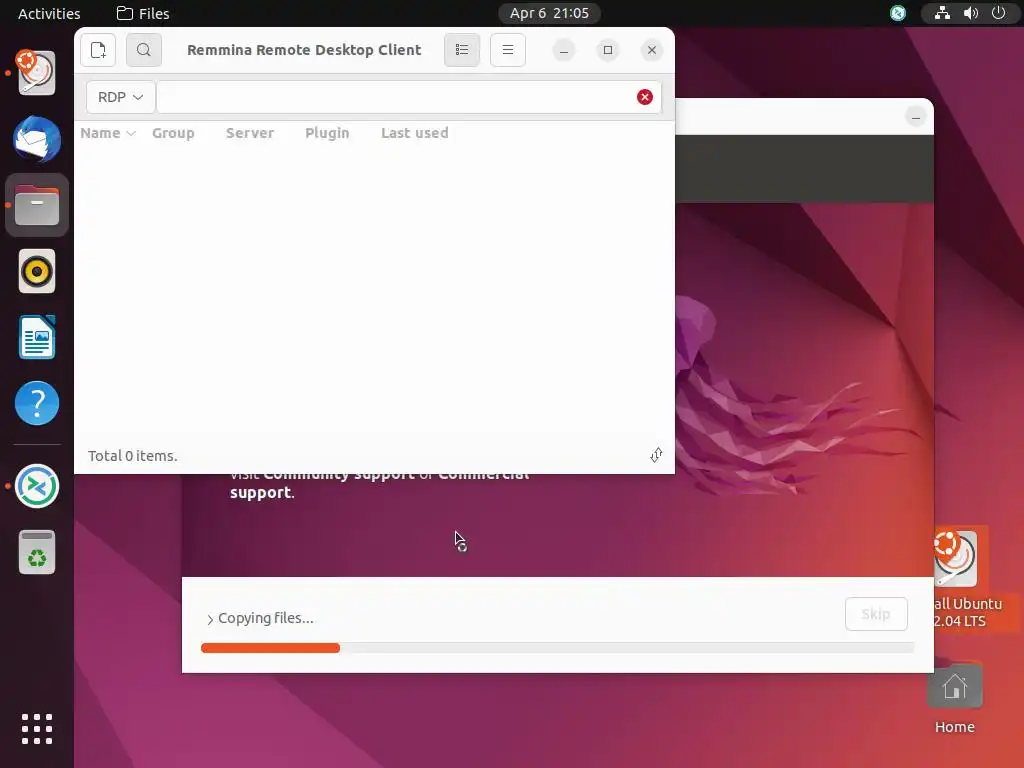Sort connections by Server column

[x=250, y=133]
